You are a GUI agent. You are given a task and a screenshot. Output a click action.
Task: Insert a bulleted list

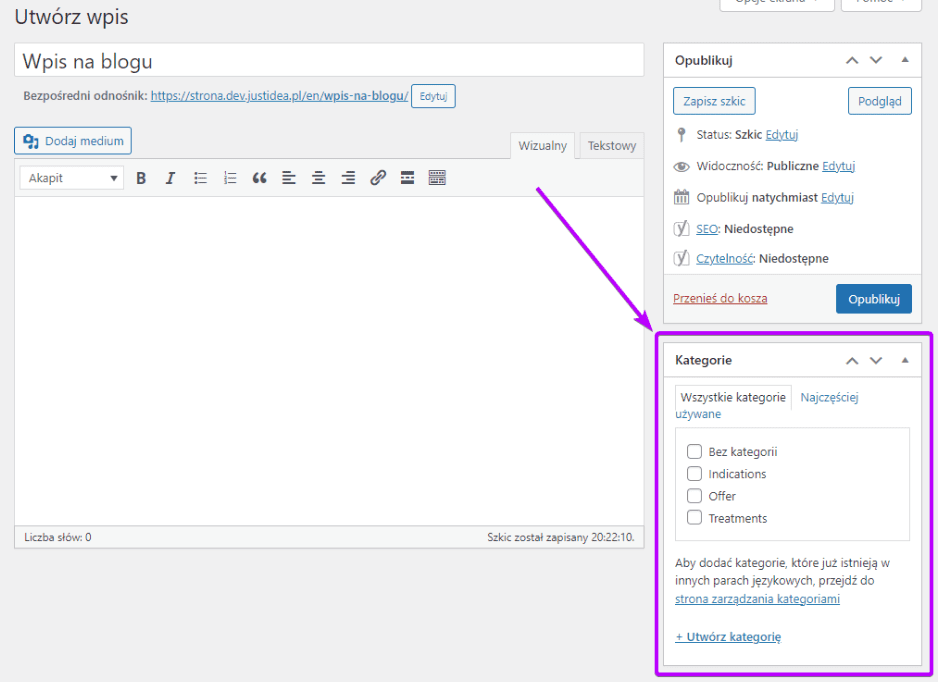(200, 178)
